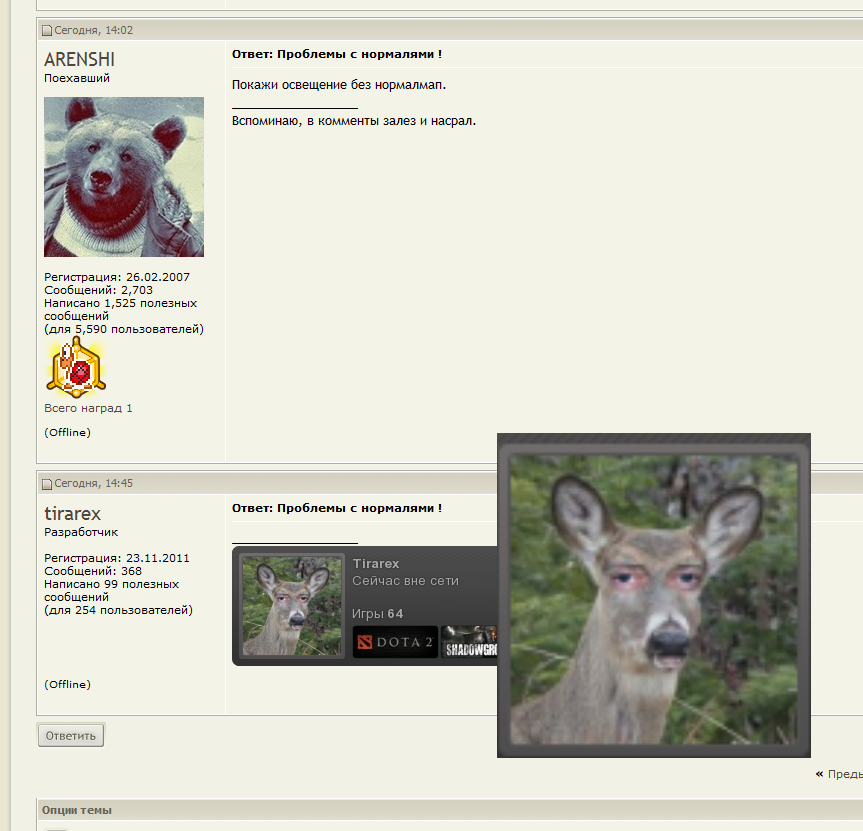Click Tirarex name in Steam card

[376, 564]
